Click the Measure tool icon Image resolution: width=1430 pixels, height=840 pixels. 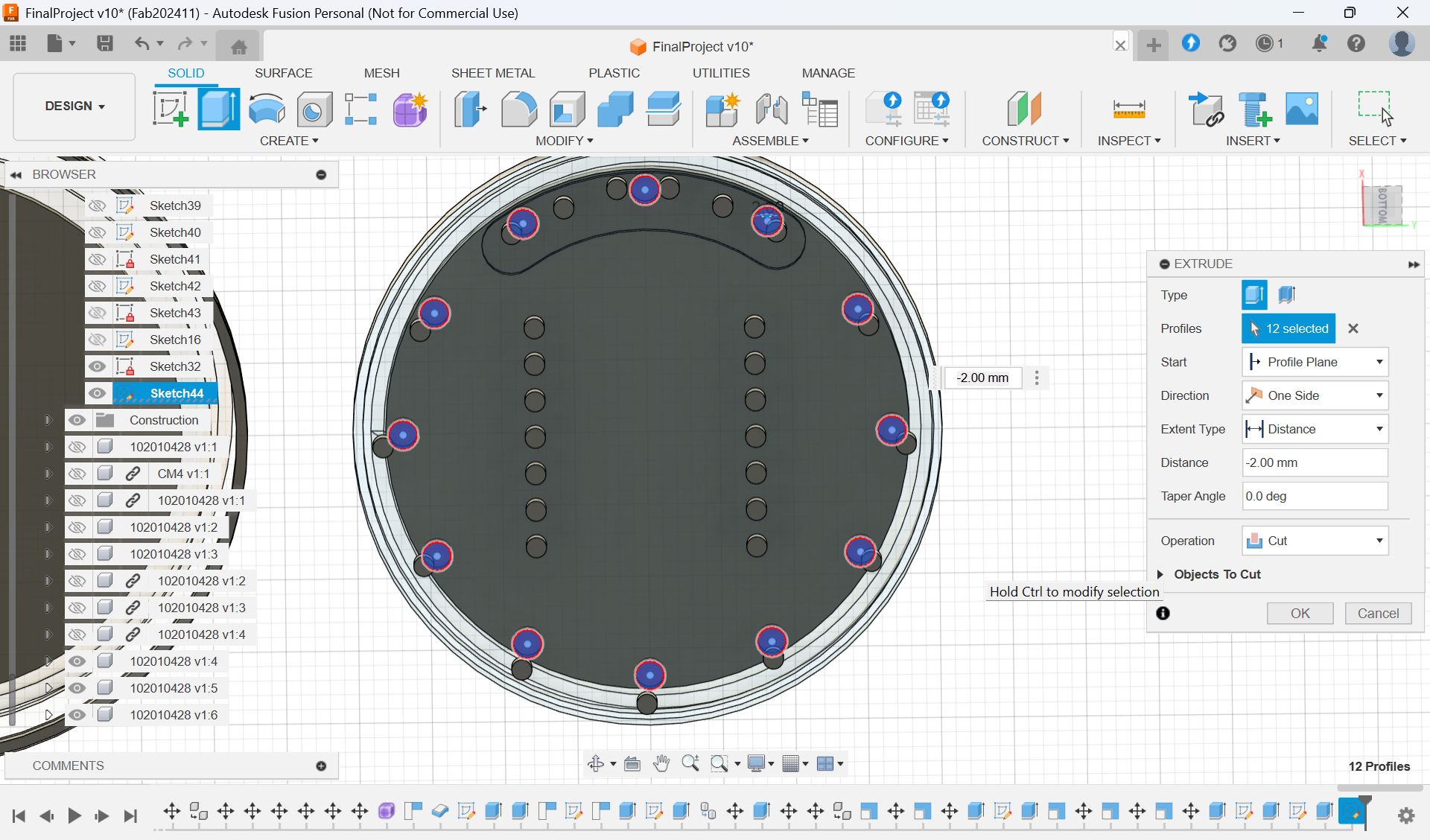click(1128, 109)
